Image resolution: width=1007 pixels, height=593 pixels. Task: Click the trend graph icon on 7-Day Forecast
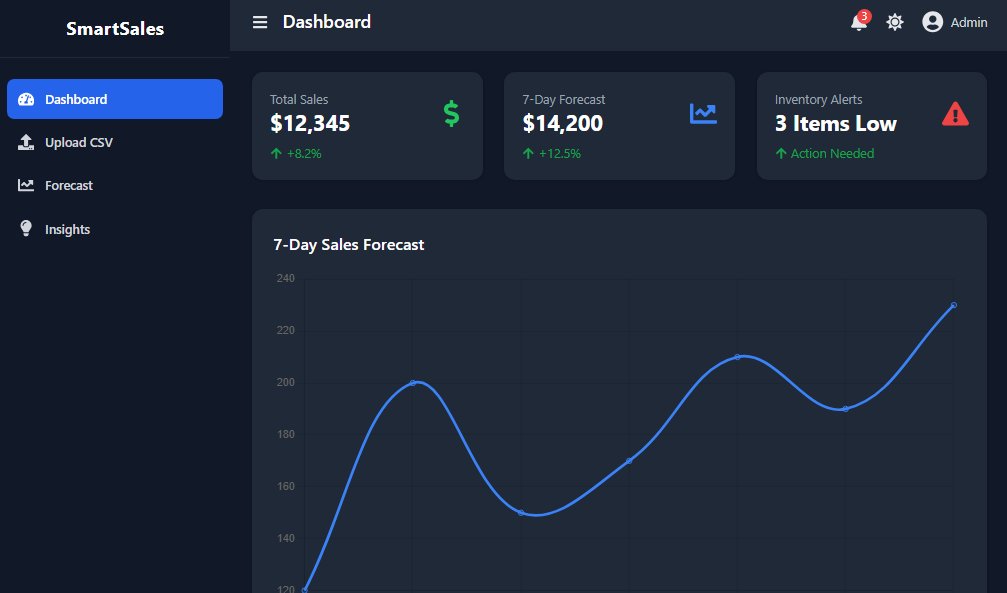(703, 113)
